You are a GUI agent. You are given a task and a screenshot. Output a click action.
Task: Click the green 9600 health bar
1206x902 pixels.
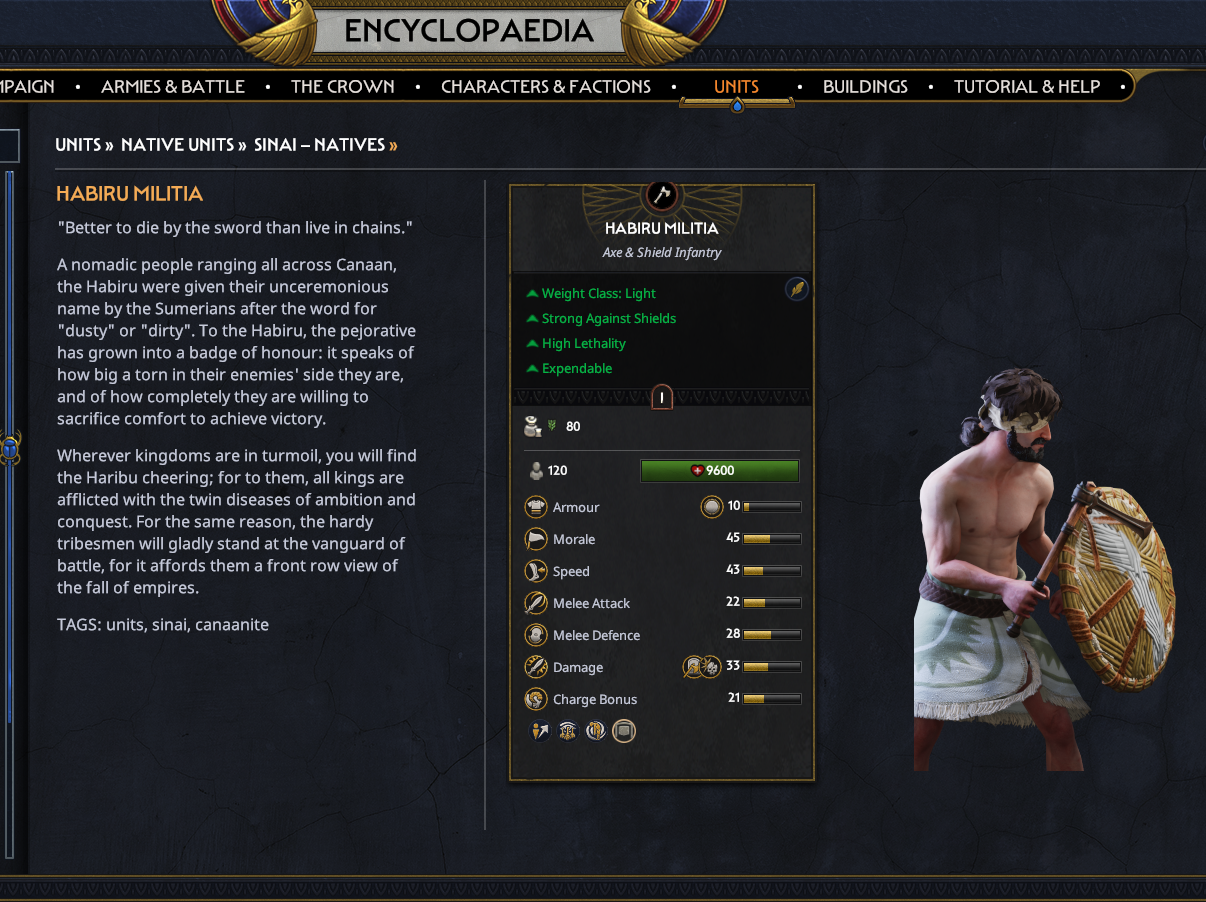click(x=720, y=470)
